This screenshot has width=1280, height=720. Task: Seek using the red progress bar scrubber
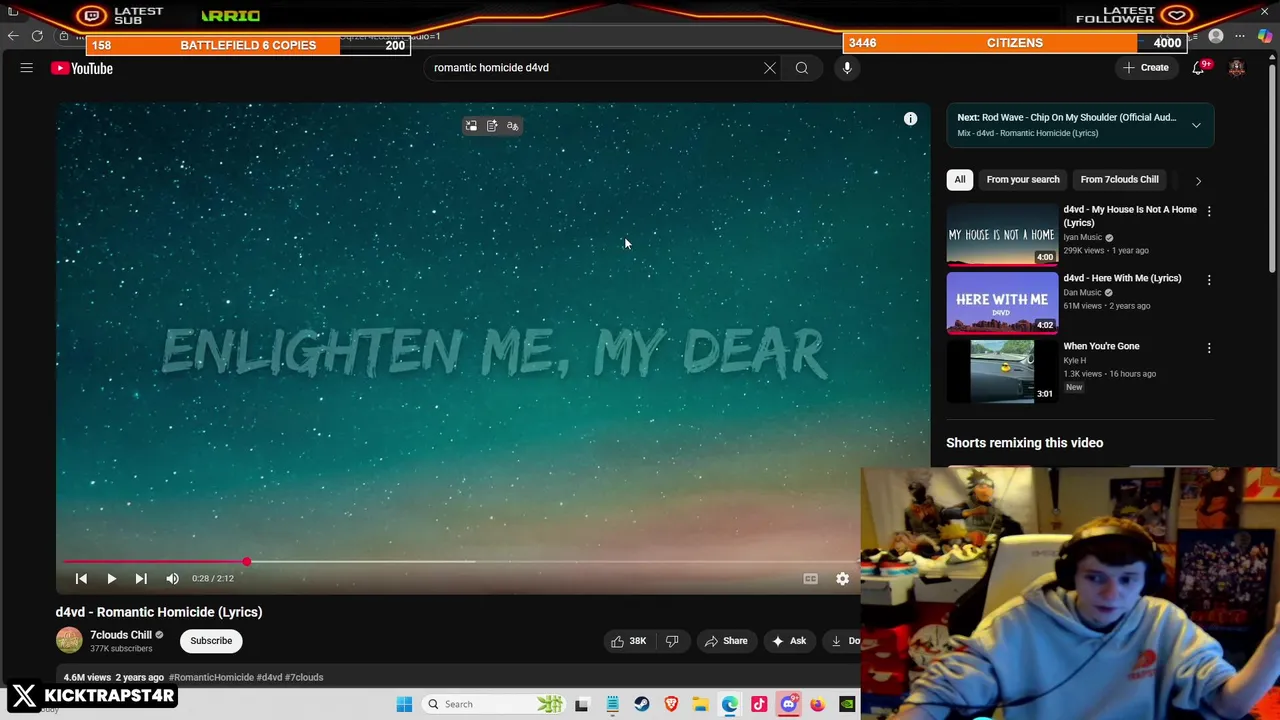(x=246, y=562)
